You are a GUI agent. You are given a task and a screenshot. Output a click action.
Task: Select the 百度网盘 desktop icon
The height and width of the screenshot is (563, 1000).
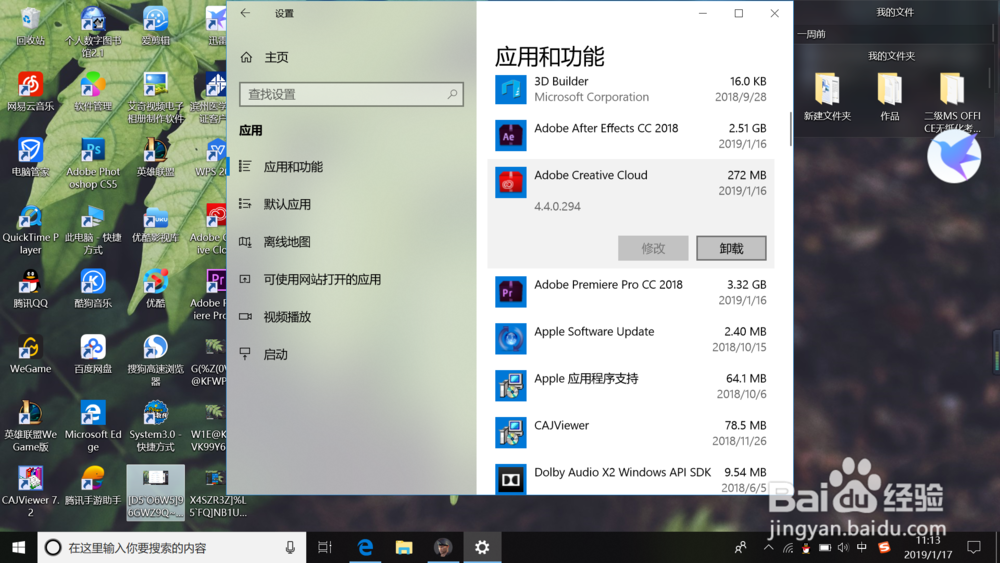(x=93, y=354)
